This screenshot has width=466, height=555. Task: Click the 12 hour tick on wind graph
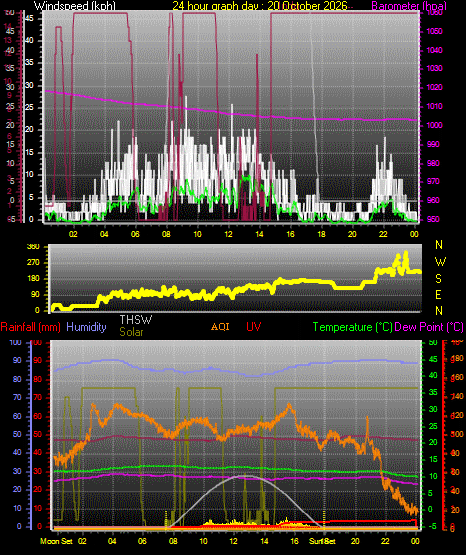[x=229, y=234]
